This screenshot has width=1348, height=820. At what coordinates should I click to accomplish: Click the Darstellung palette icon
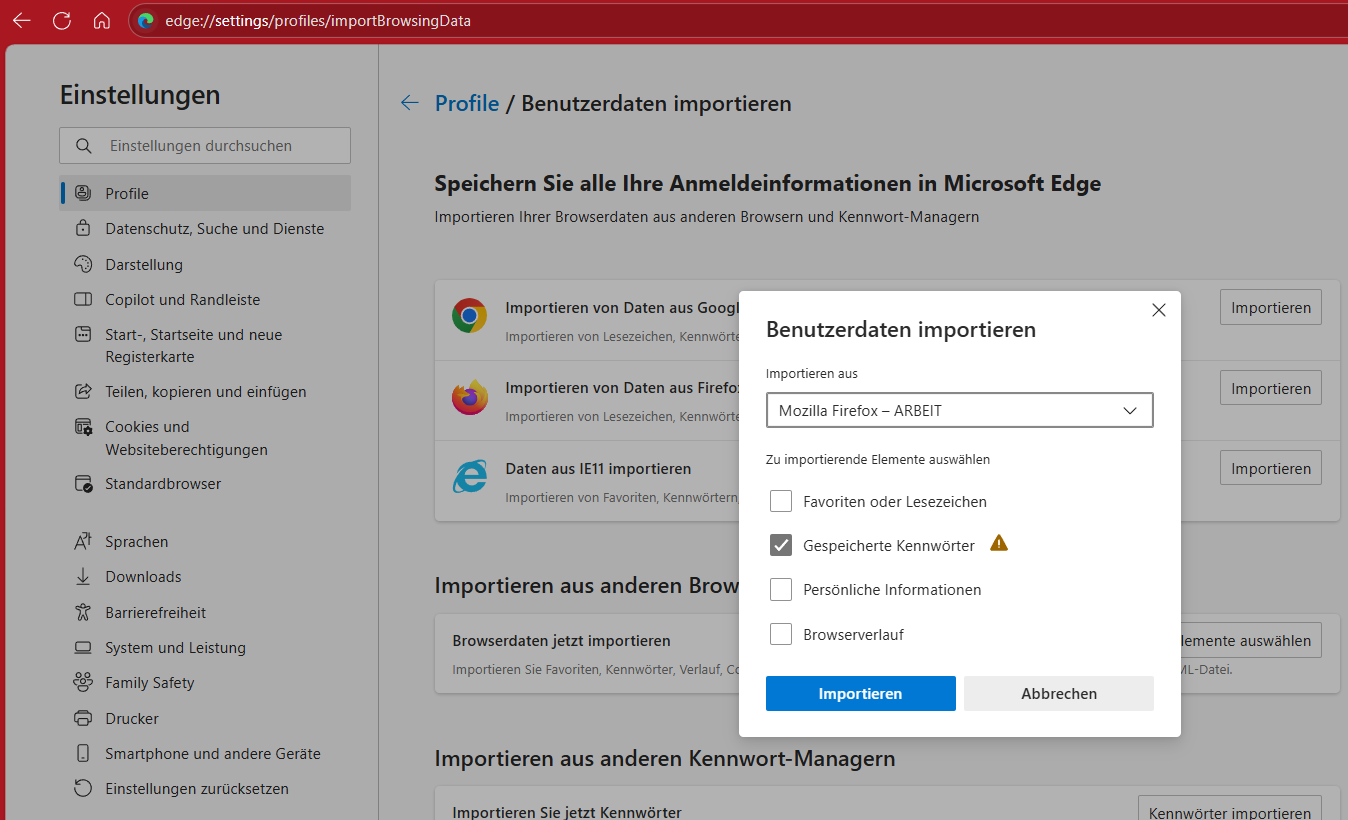pos(84,265)
